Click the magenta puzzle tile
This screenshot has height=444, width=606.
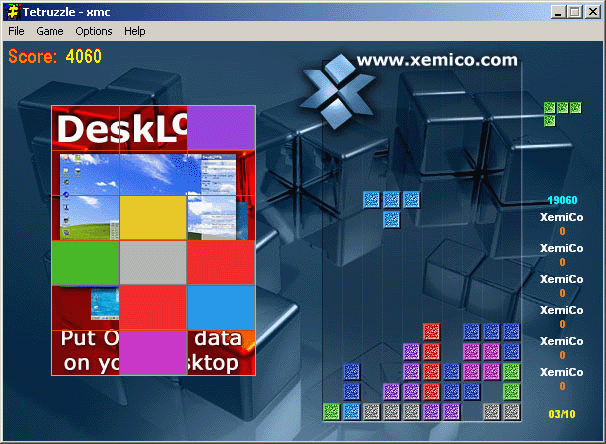pyautogui.click(x=153, y=352)
